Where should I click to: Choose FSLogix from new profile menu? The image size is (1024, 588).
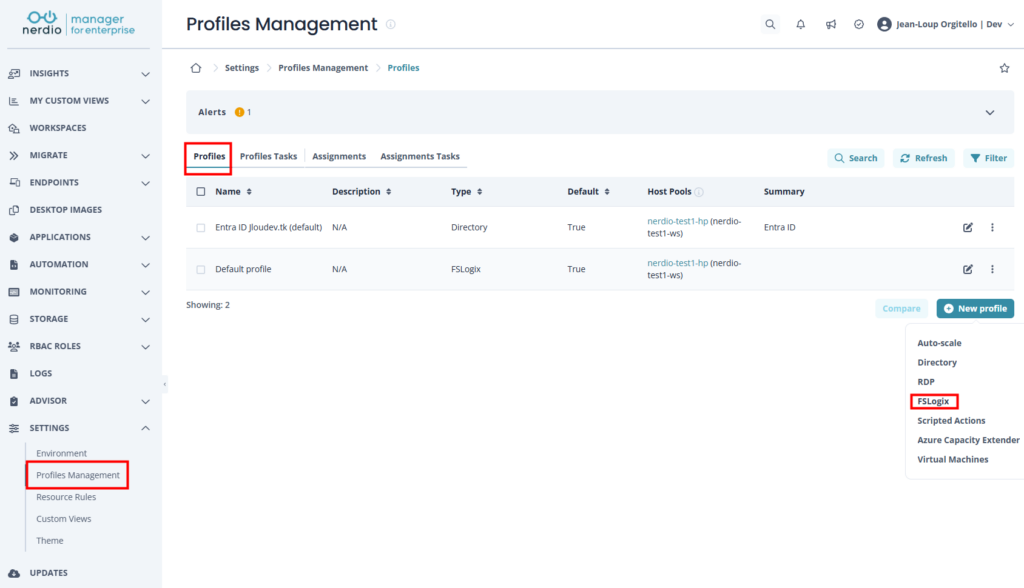pyautogui.click(x=933, y=401)
